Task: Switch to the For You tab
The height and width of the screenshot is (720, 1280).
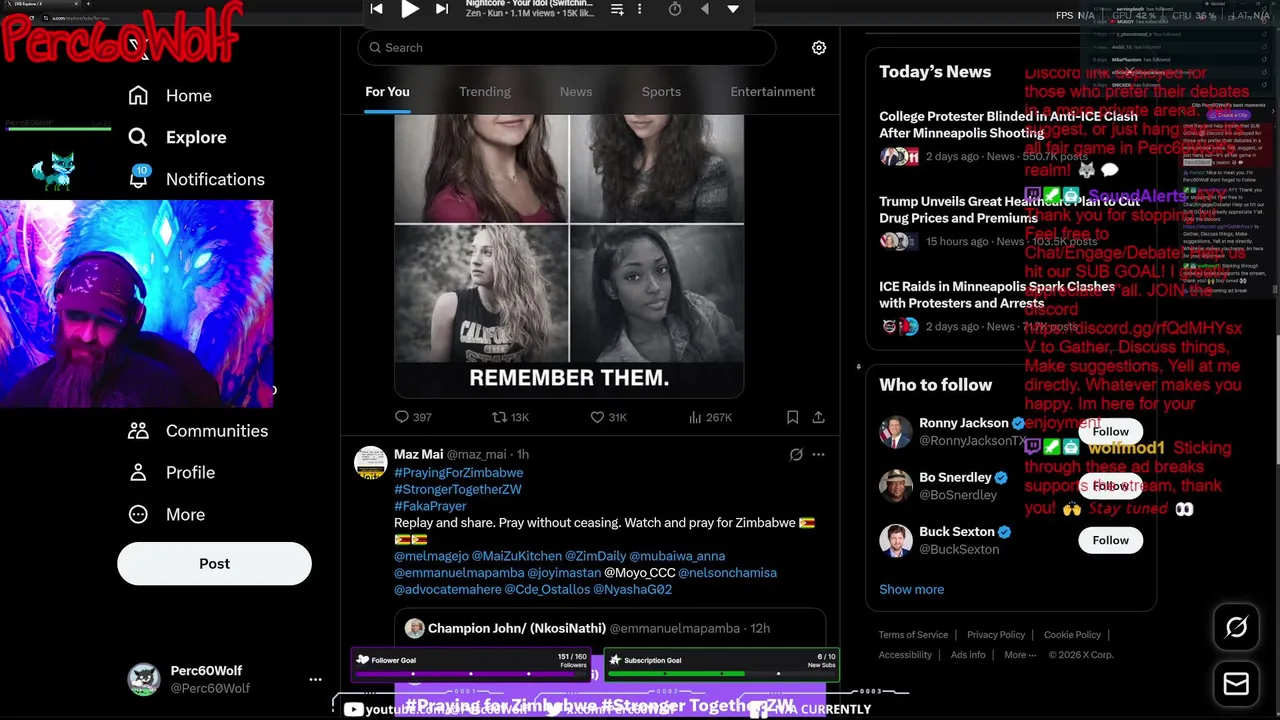Action: (x=387, y=92)
